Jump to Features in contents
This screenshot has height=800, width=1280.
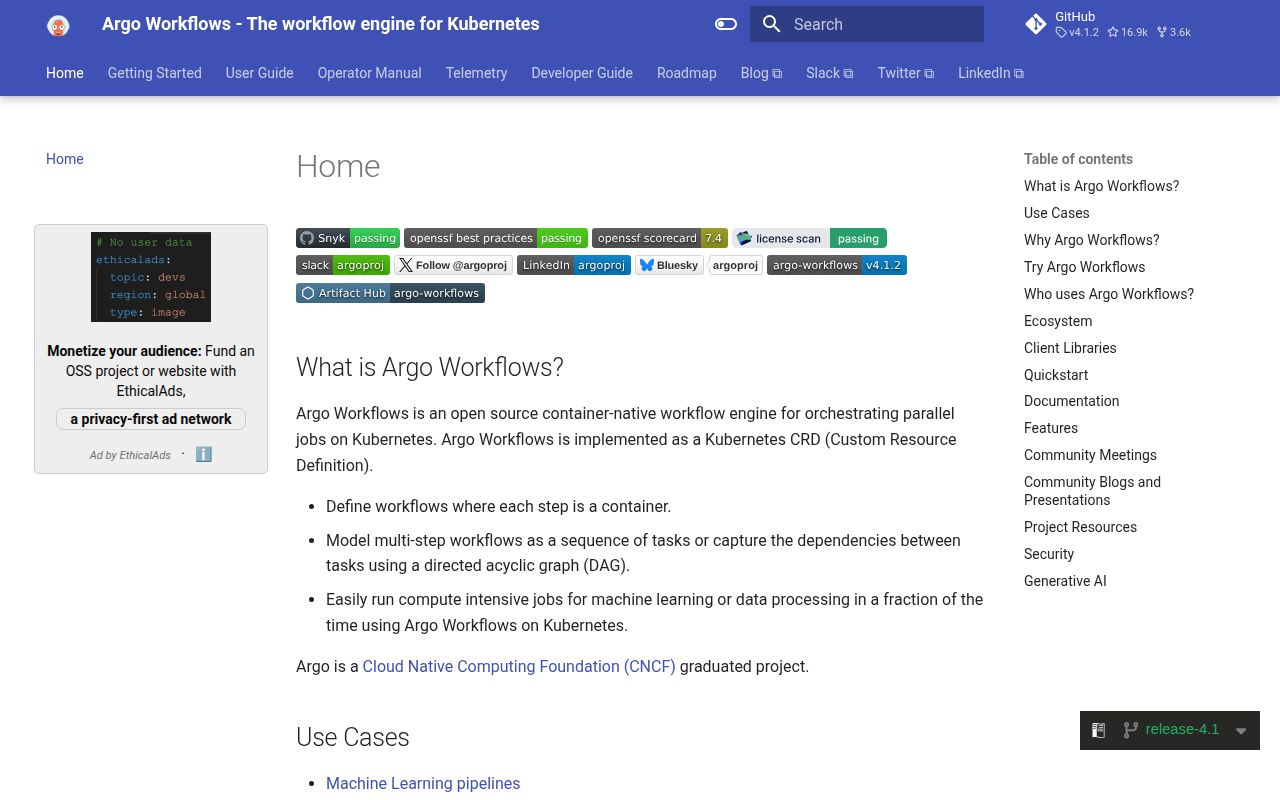pyautogui.click(x=1051, y=428)
